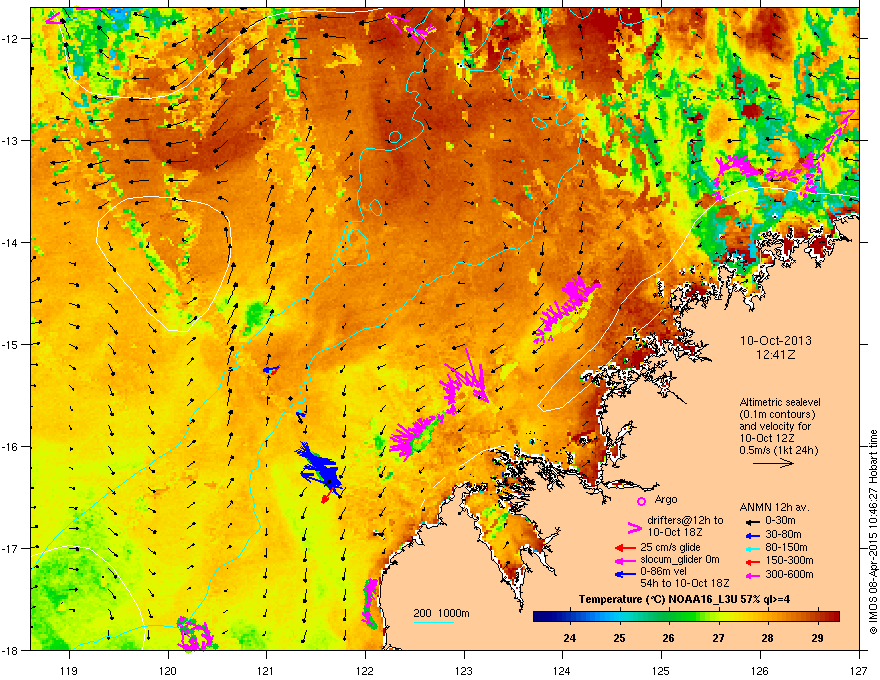Click the '0-86m vel' legend label
880x680 pixels.
664,571
